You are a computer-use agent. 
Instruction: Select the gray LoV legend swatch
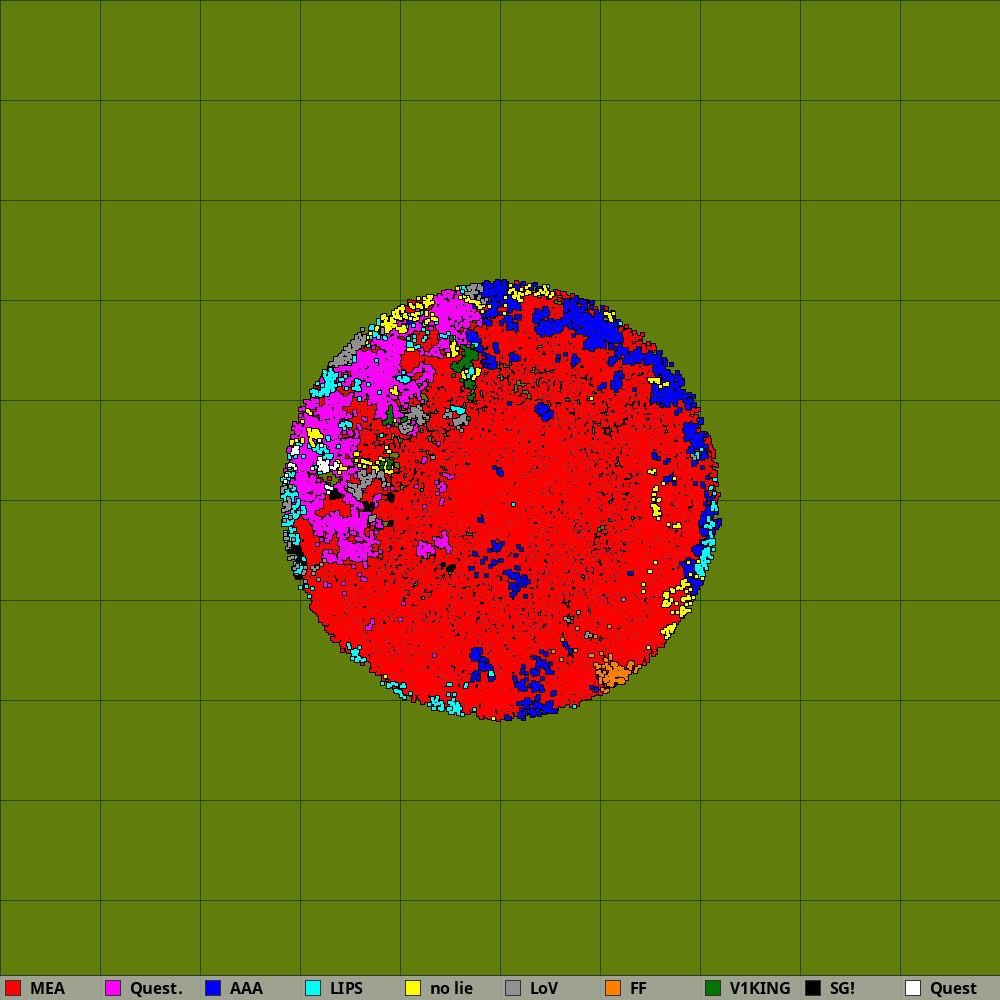tap(513, 988)
